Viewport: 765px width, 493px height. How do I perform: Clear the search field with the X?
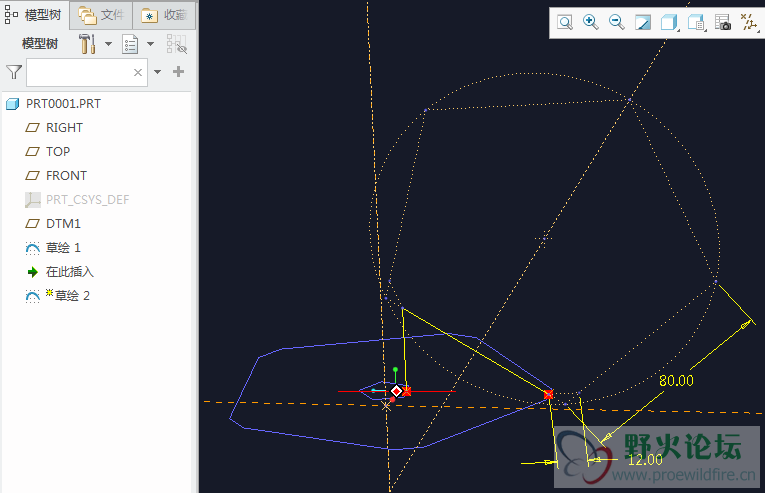[x=138, y=72]
